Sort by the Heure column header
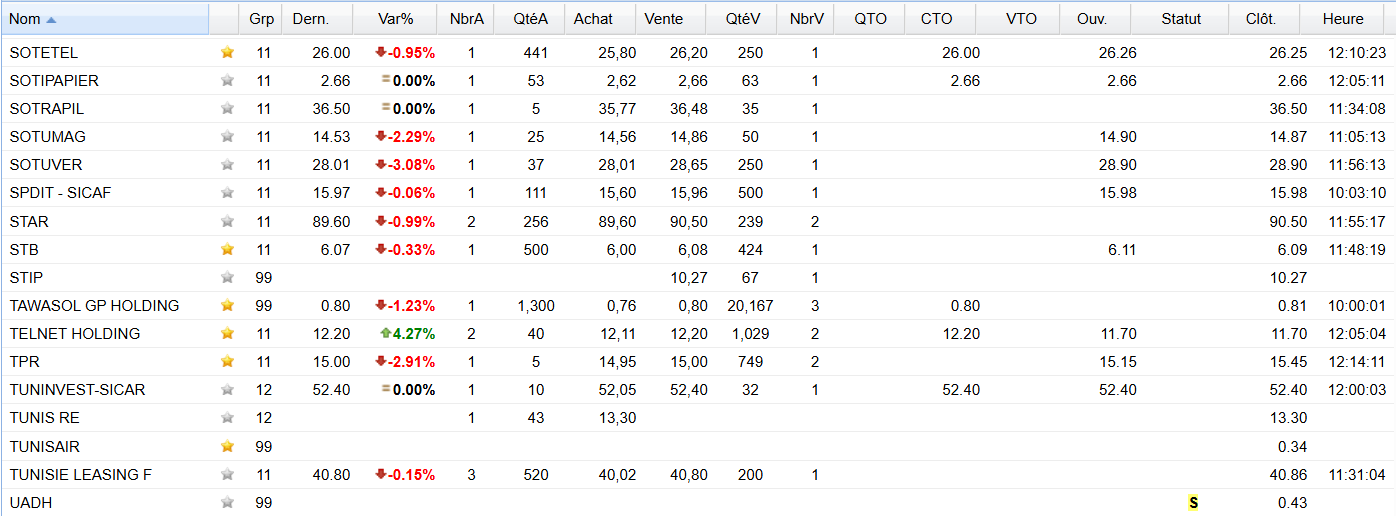1396x516 pixels. coord(1343,19)
